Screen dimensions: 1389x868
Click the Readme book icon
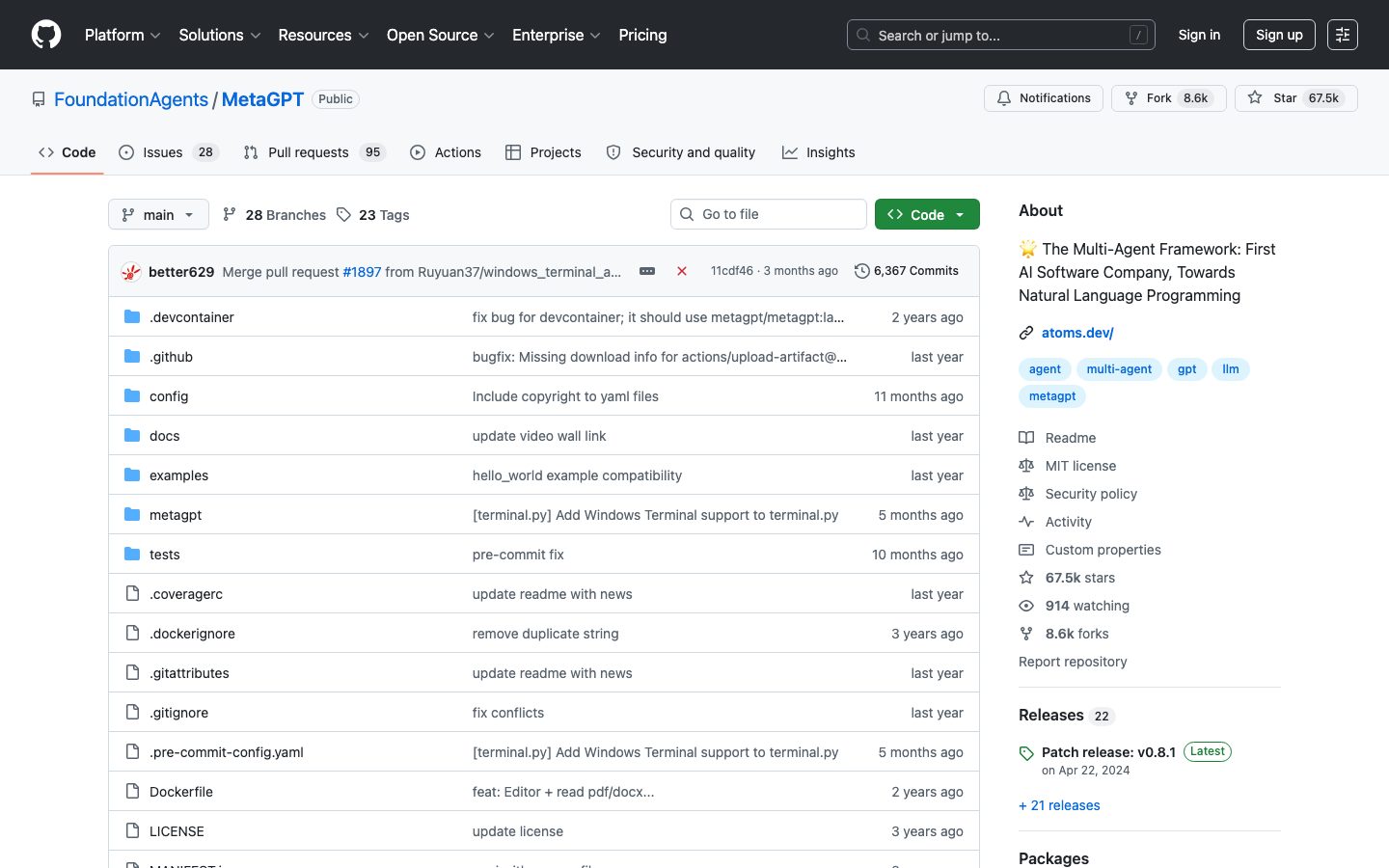coord(1026,438)
